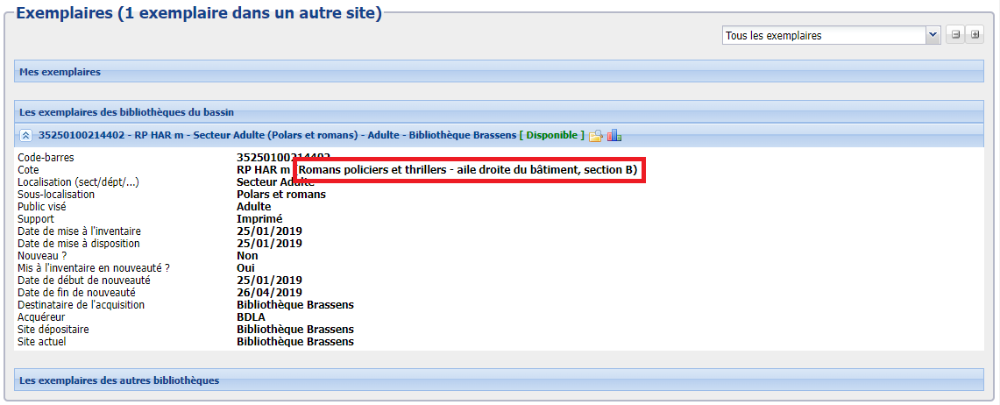
Task: Click the Exemplaires (1 exemplaire dans un autre site) heading
Action: (x=199, y=13)
